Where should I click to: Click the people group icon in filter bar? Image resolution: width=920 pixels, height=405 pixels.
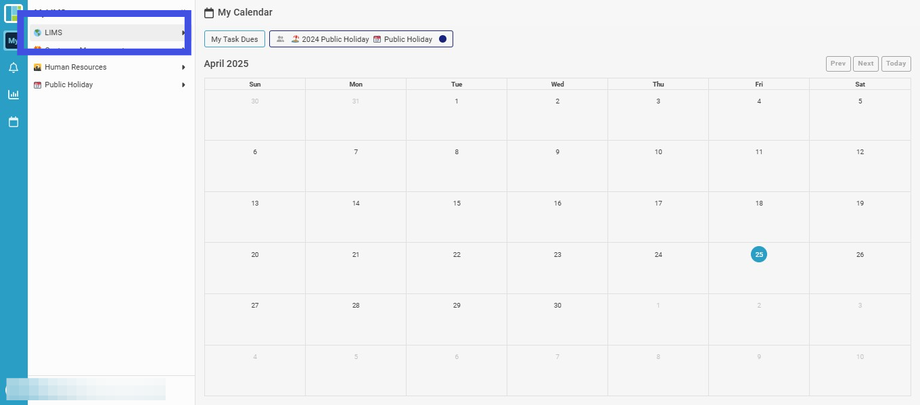pyautogui.click(x=280, y=39)
